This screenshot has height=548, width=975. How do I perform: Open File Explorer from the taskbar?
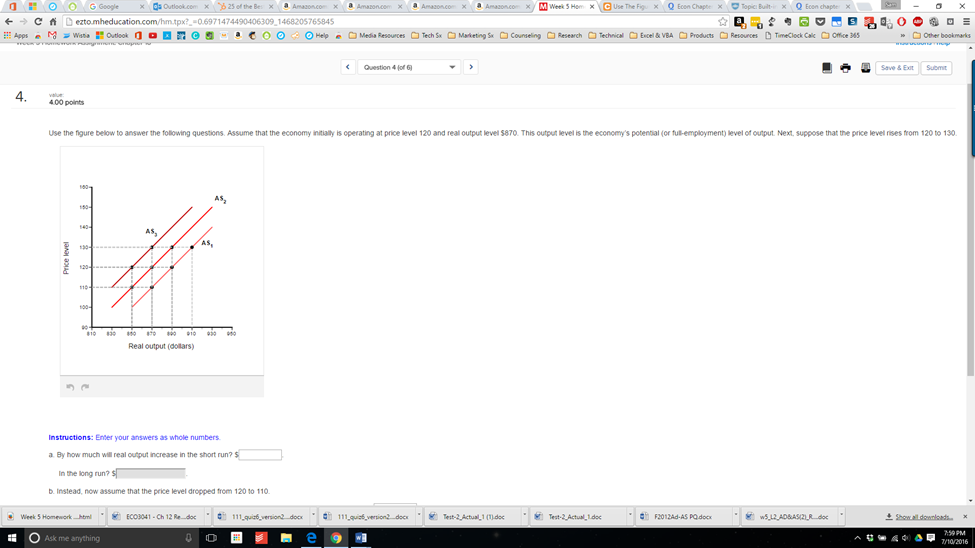(286, 537)
